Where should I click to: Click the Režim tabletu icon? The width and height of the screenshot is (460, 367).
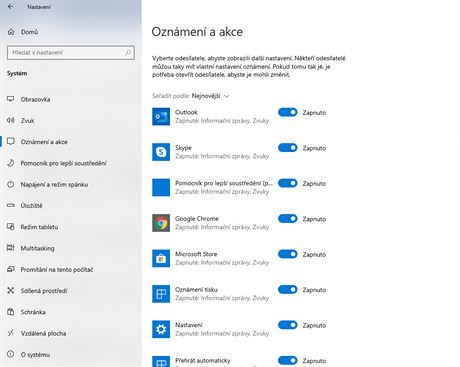pos(11,227)
